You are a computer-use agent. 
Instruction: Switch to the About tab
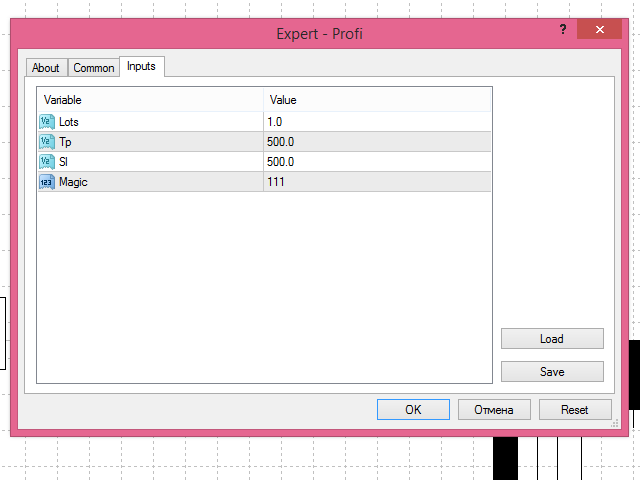(x=46, y=67)
